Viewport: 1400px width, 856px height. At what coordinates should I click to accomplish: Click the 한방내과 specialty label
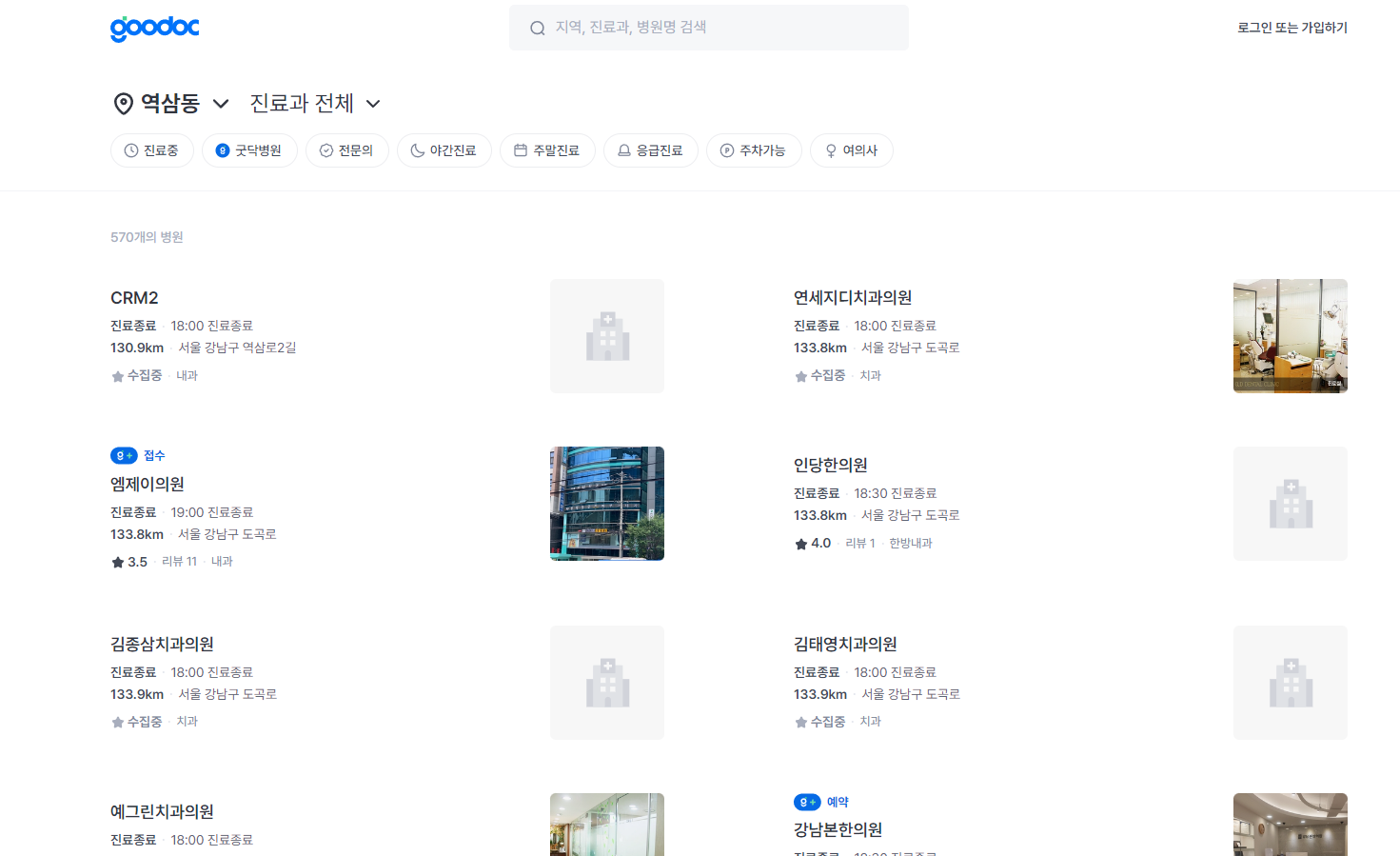[x=911, y=543]
